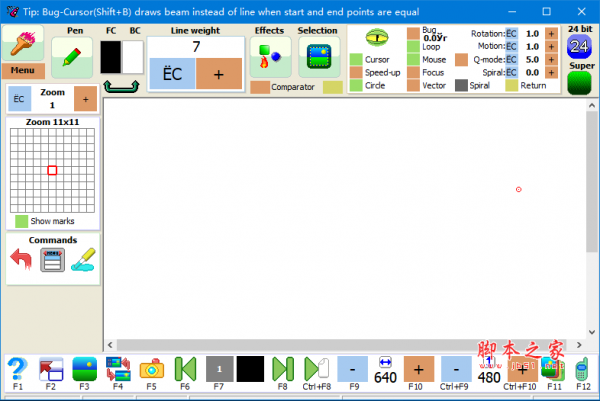Viewport: 600px width, 401px height.
Task: Go to previous frame with F6
Action: click(x=185, y=369)
